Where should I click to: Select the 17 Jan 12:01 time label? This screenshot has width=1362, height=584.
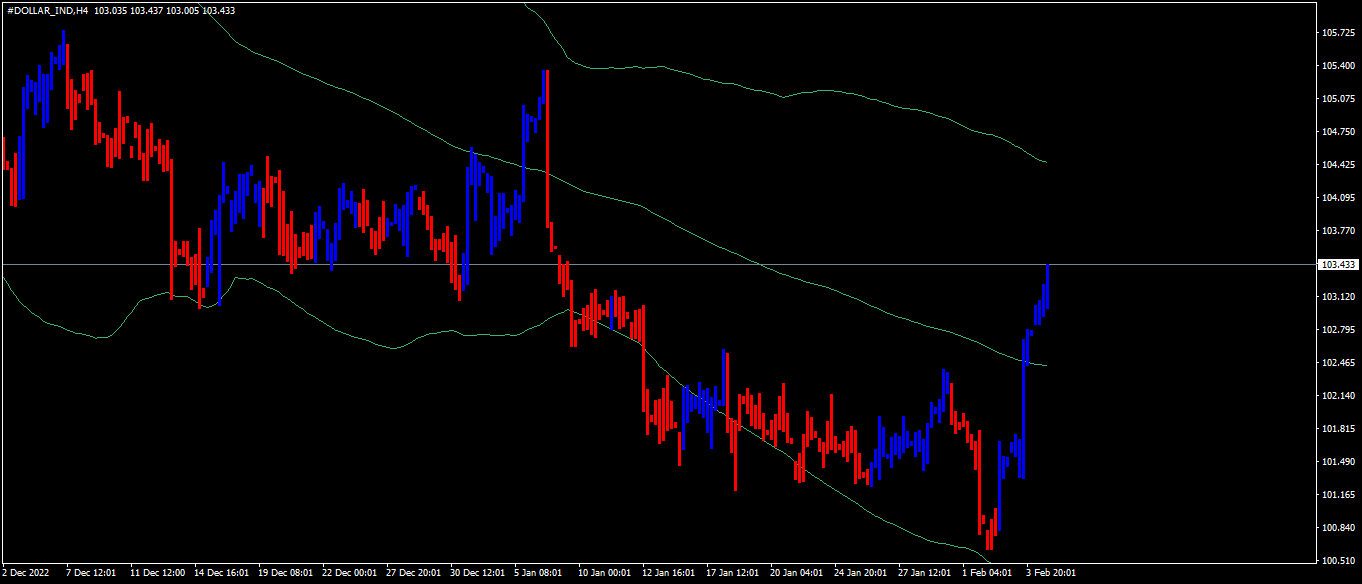pyautogui.click(x=734, y=574)
